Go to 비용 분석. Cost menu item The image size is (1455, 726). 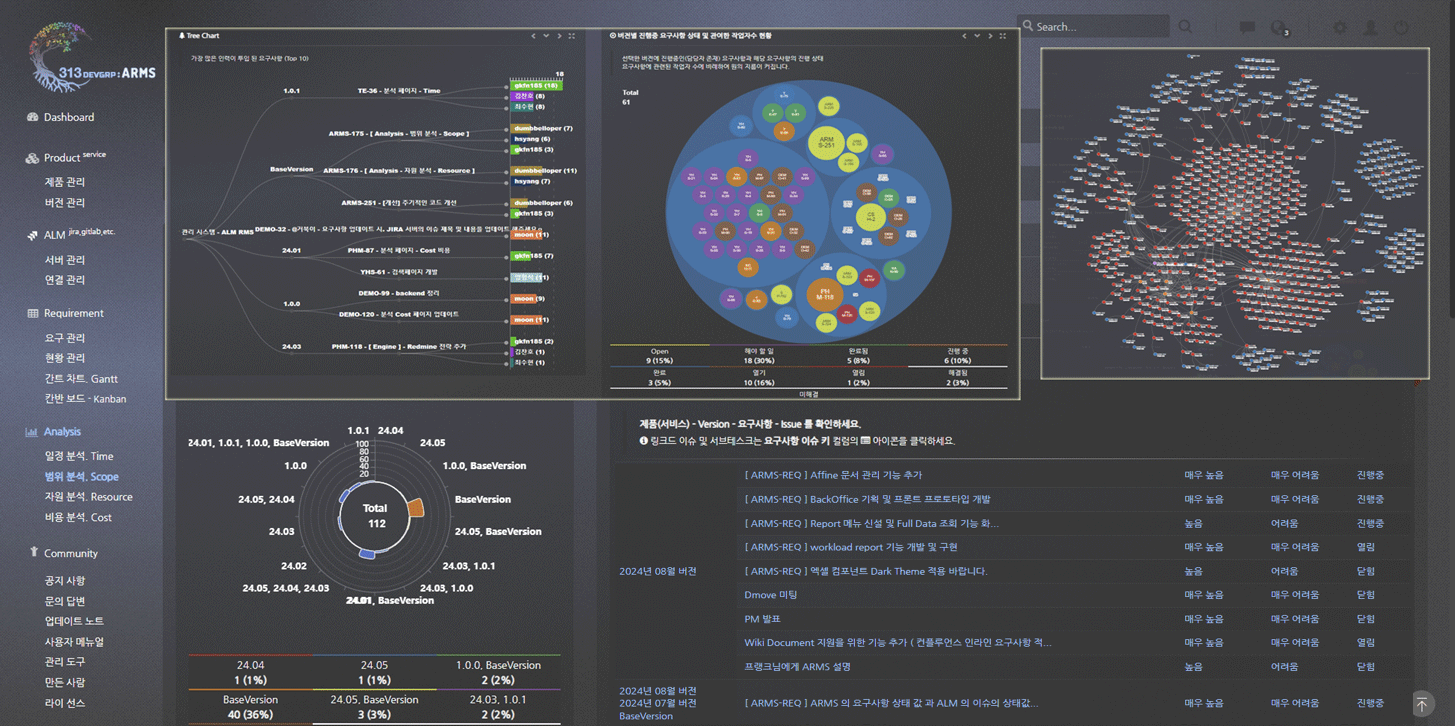(x=78, y=517)
